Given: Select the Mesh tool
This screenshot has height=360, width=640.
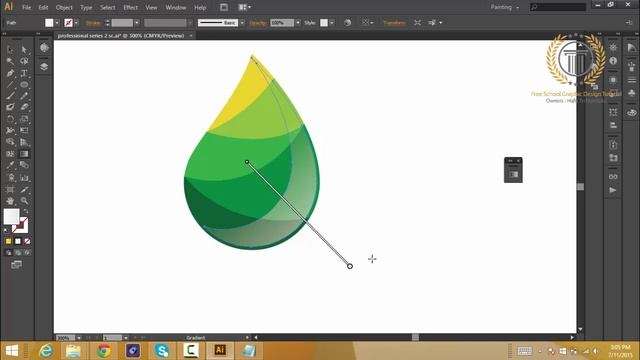Looking at the screenshot, I should tap(10, 154).
